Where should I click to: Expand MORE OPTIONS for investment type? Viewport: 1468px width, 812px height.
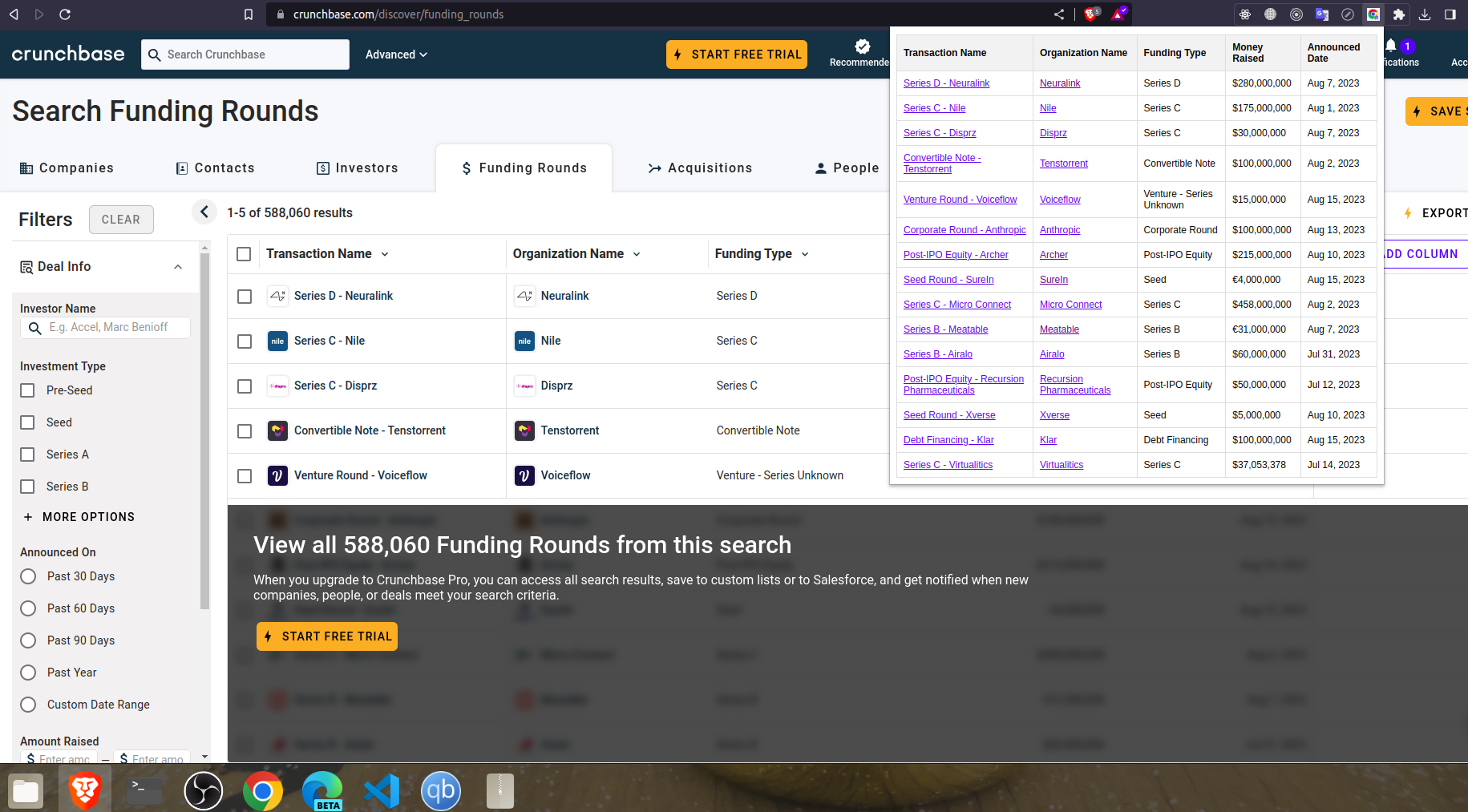[79, 517]
